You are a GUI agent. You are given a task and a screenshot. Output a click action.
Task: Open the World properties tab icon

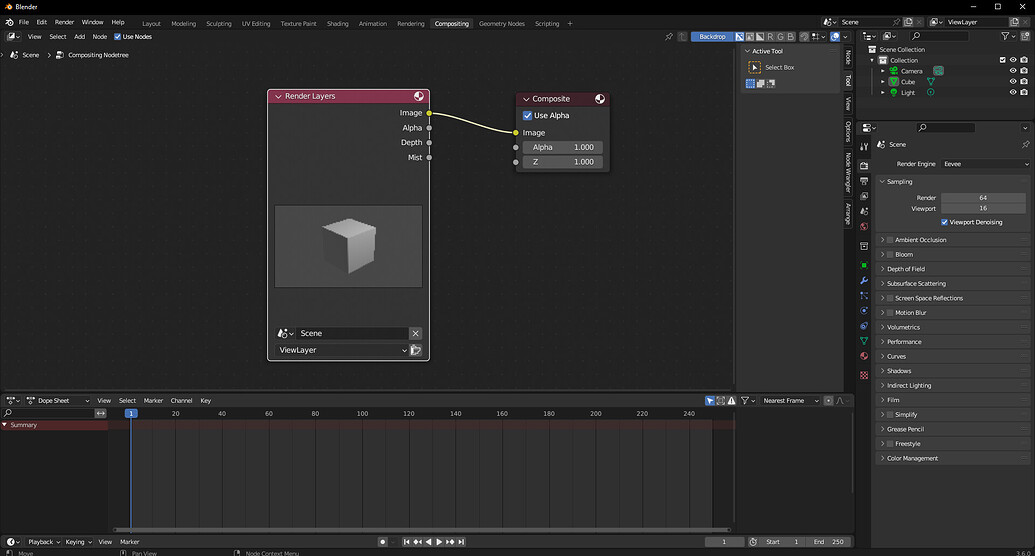pos(864,226)
